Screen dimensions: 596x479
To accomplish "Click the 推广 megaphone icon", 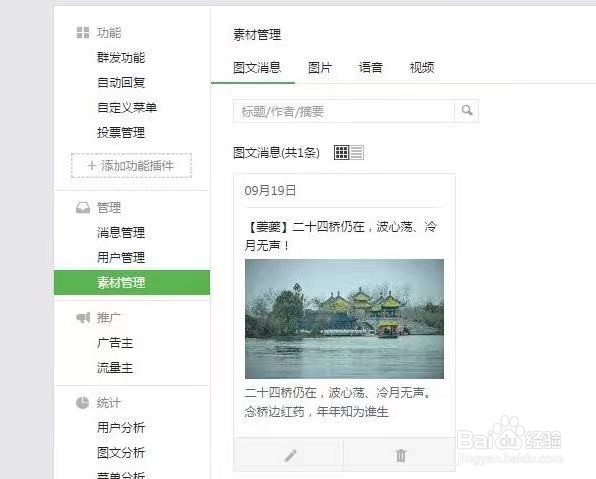I will point(83,317).
